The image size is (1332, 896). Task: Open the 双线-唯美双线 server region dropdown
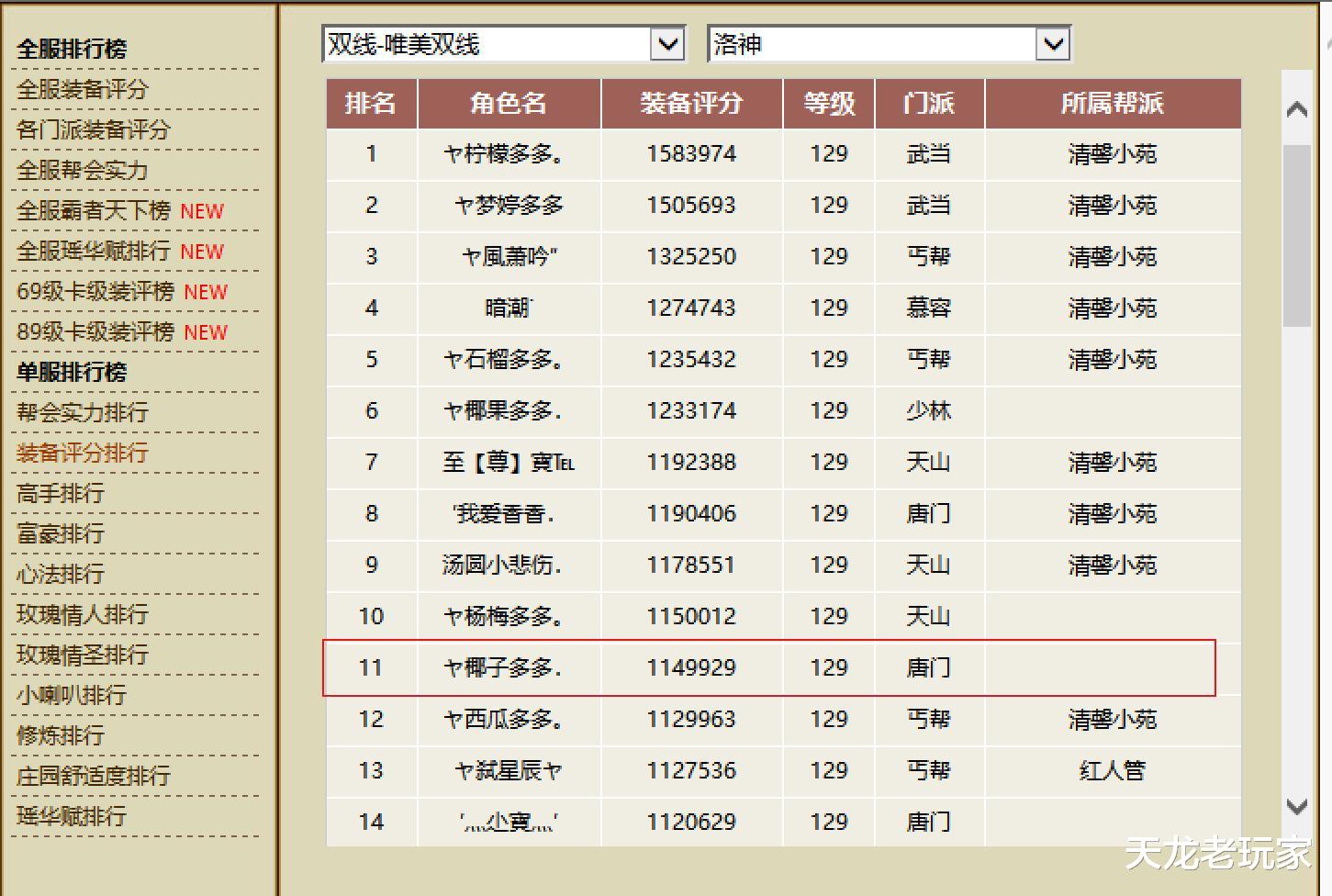pos(504,44)
